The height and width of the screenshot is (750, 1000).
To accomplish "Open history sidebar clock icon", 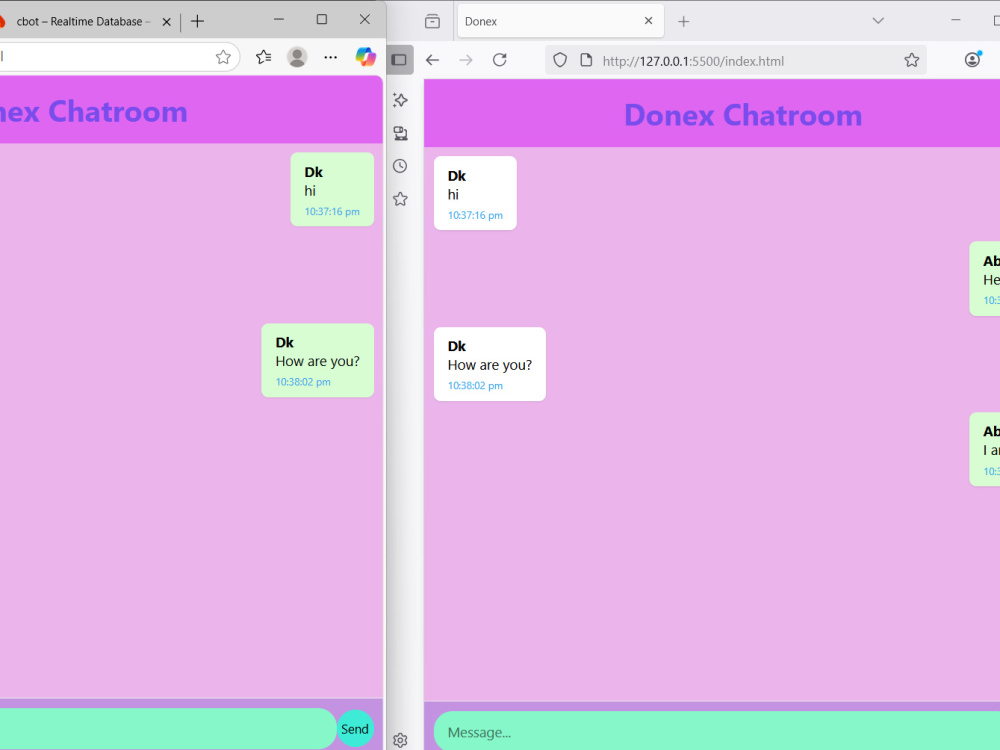I will (x=401, y=166).
